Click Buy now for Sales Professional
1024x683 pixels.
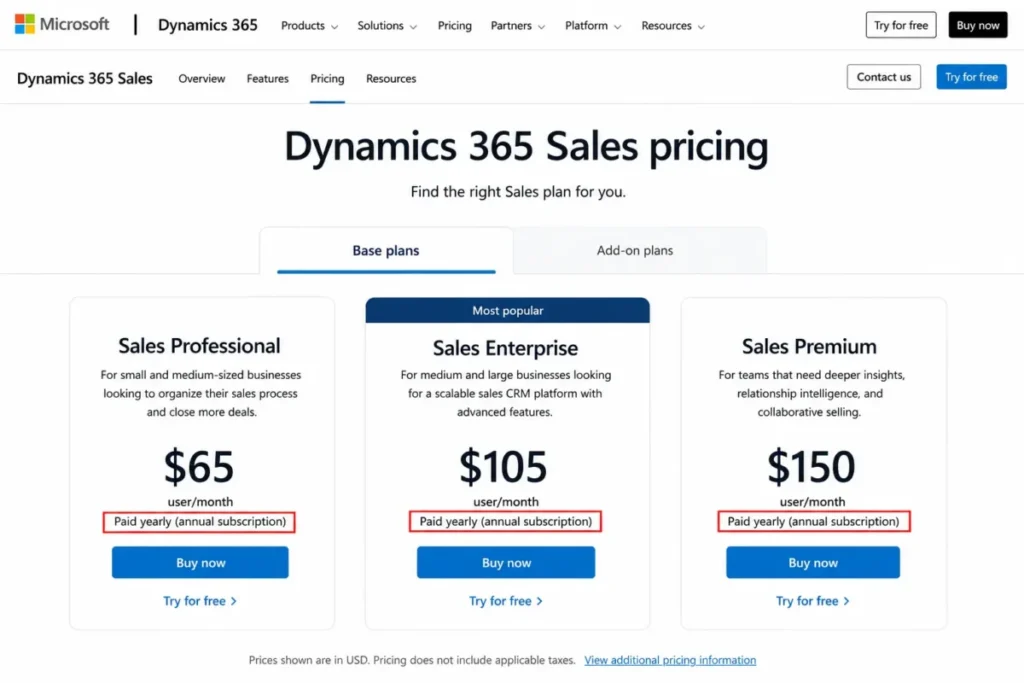[200, 562]
